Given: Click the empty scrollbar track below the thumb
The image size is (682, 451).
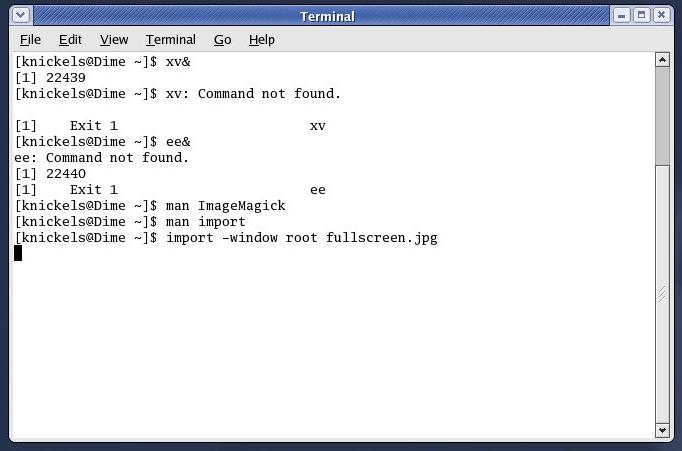Looking at the screenshot, I should tap(662, 294).
